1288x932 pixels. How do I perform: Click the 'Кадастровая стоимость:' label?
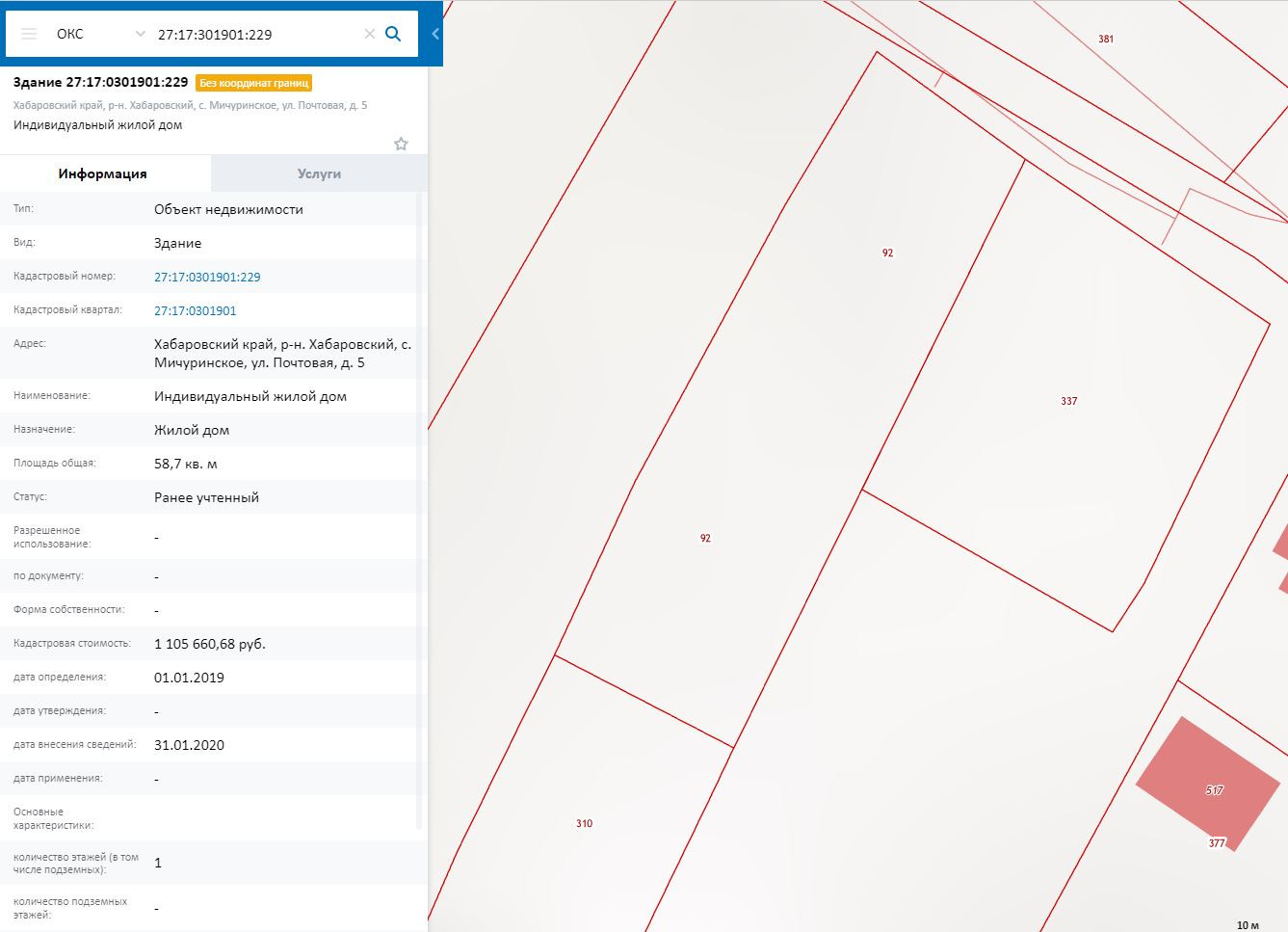(71, 643)
